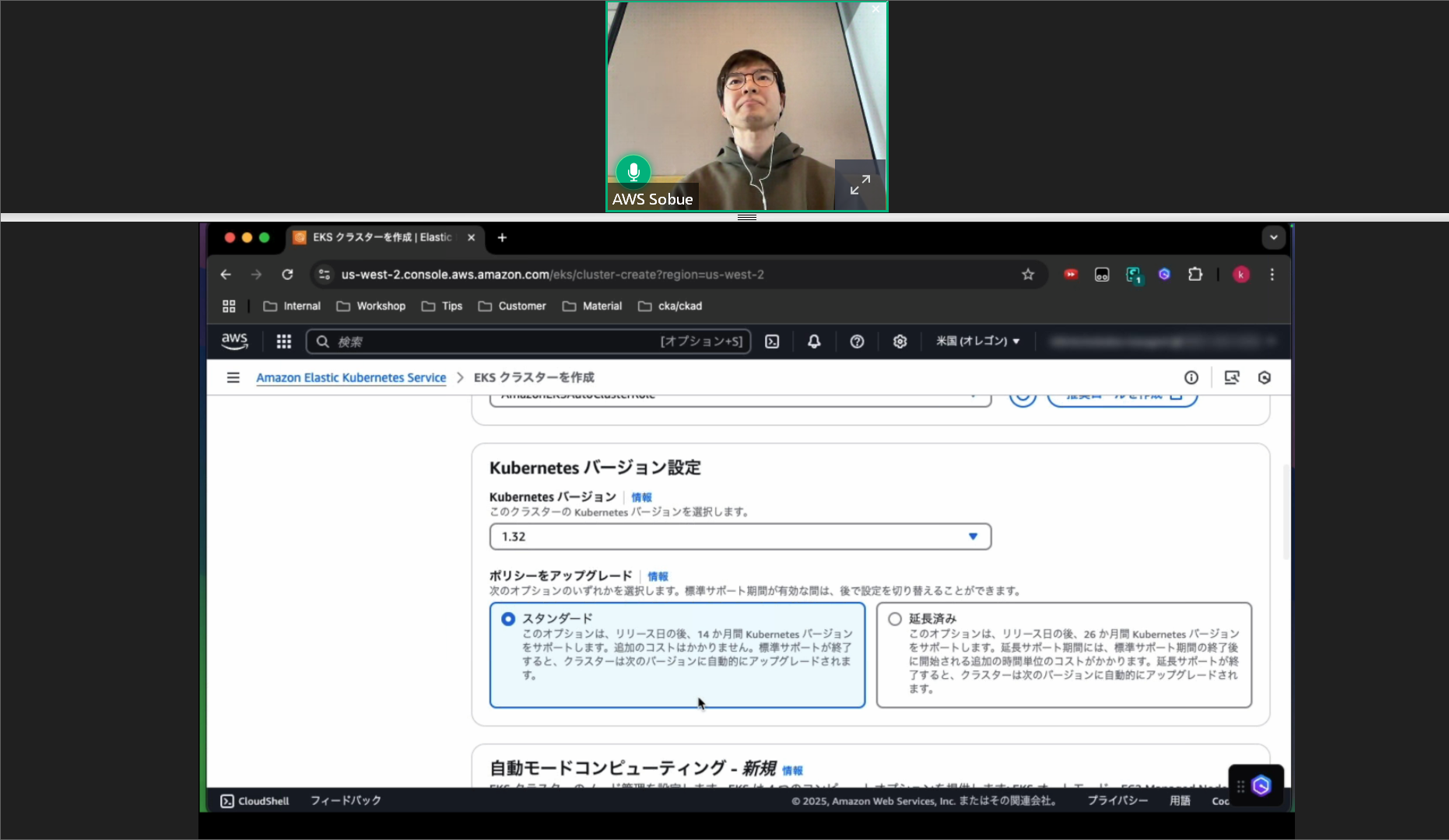Open the floating assistant hexagon widget

click(x=1261, y=786)
